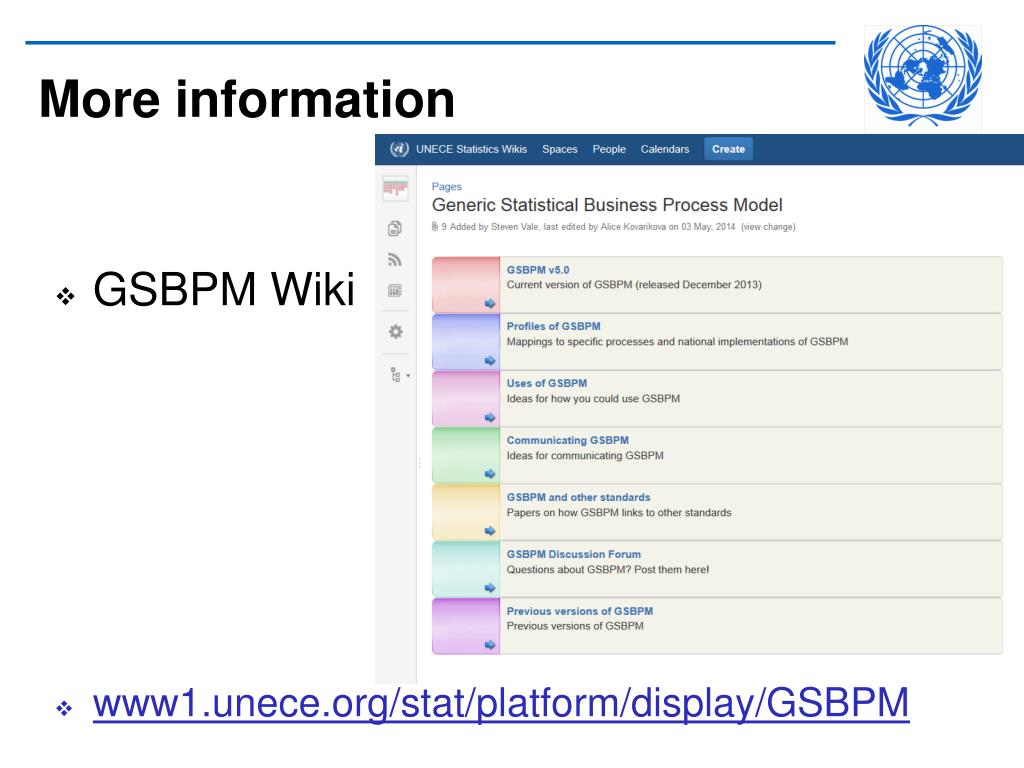Open UNECE Statistics Wikis home
The image size is (1024, 768).
click(472, 149)
